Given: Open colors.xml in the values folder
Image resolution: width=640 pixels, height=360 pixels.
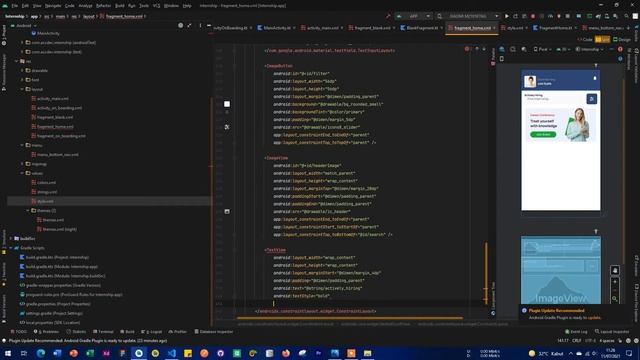Looking at the screenshot, I should click(46, 182).
